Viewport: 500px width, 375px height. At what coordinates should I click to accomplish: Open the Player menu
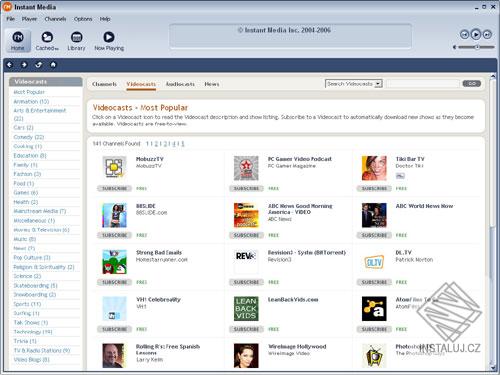pos(29,19)
